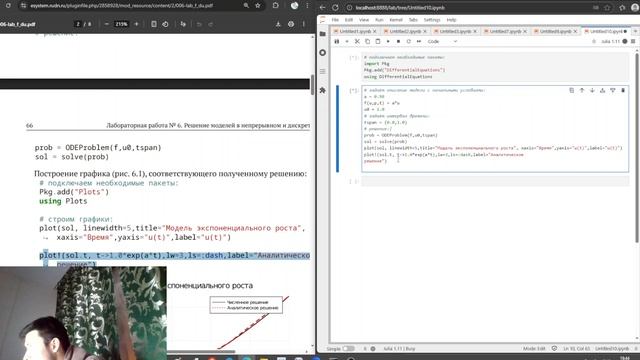Open the Extension Manager puzzle icon
The height and width of the screenshot is (360, 640).
[x=322, y=90]
